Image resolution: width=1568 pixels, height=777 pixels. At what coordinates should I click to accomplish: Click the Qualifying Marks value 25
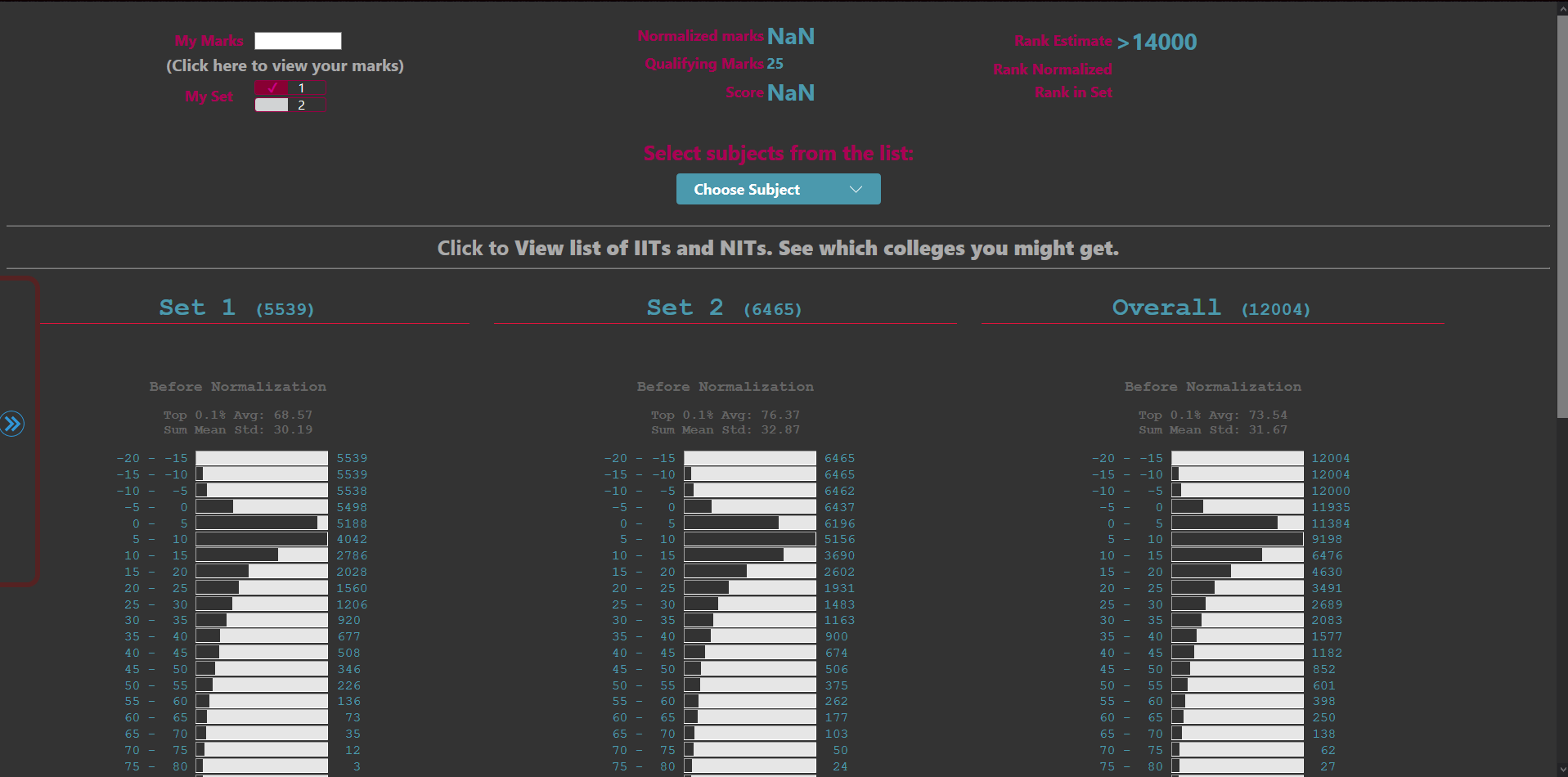click(x=775, y=63)
